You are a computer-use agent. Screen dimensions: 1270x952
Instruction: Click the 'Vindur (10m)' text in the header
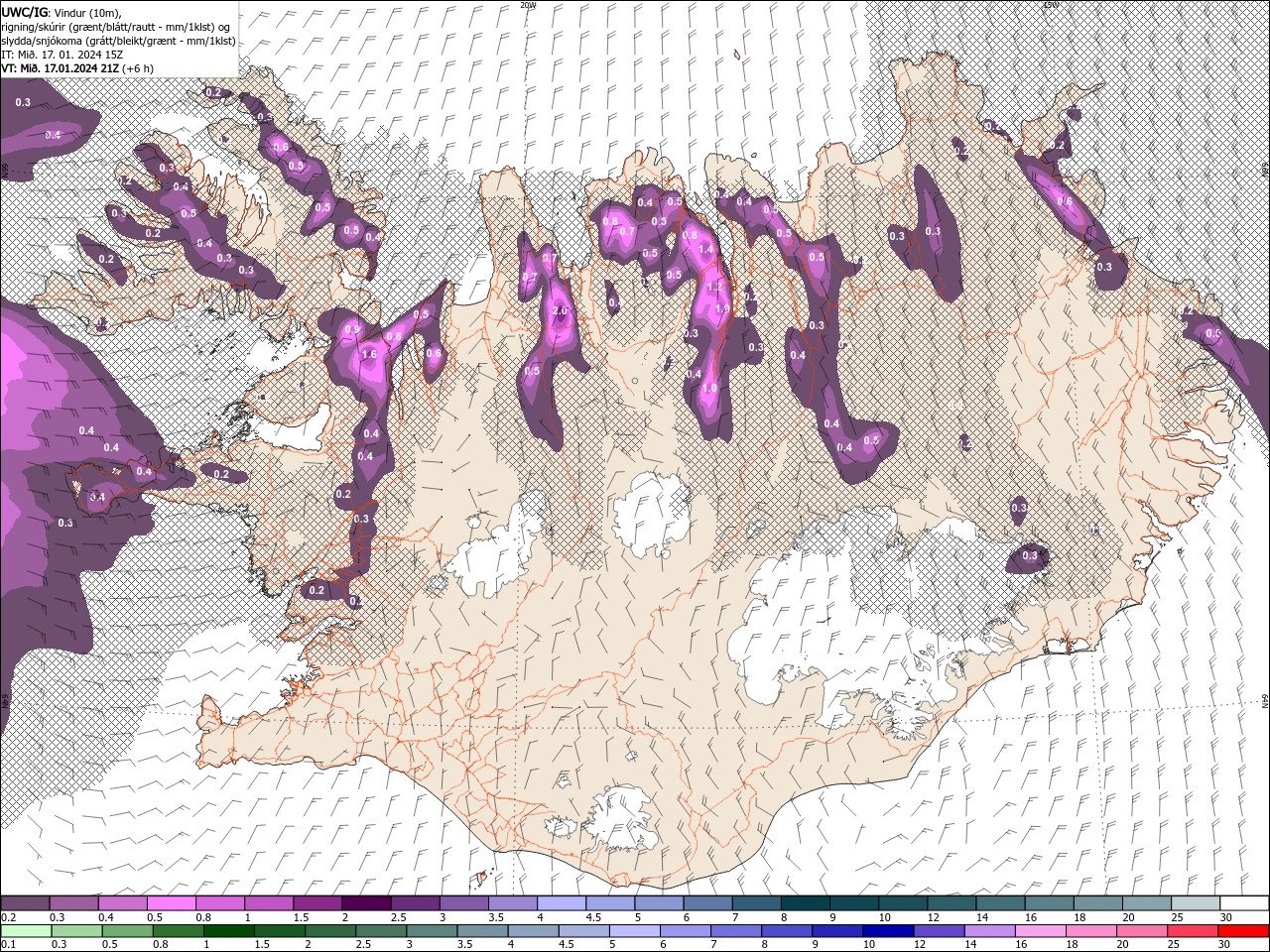88,12
